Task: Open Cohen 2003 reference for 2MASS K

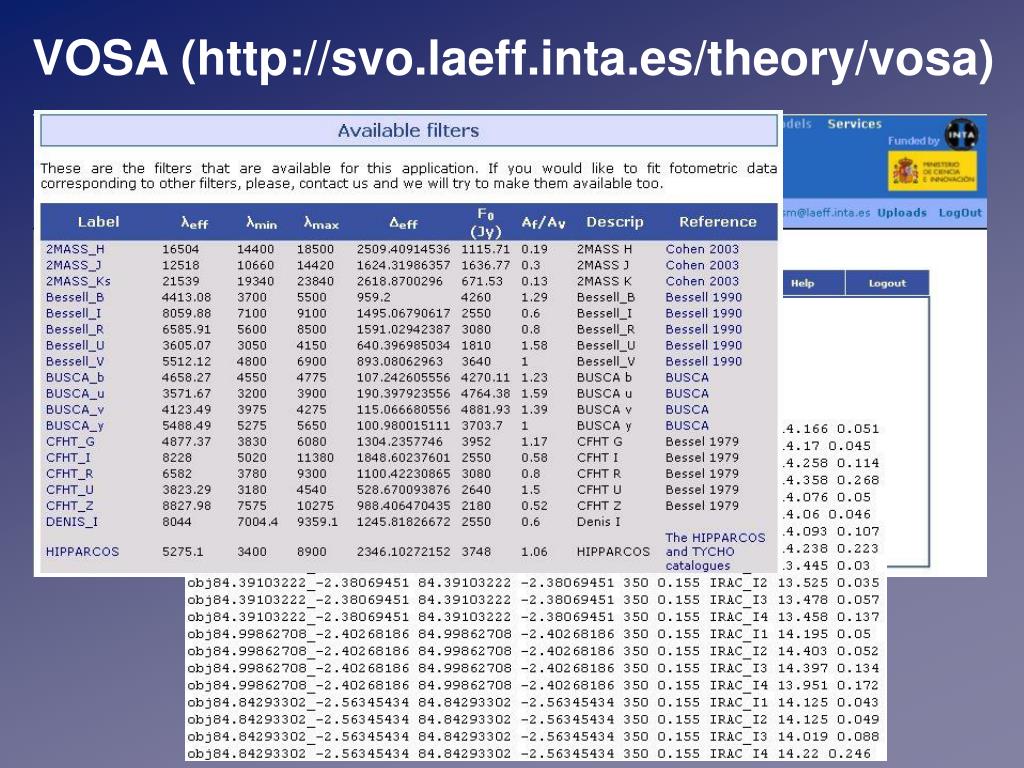Action: click(x=702, y=281)
